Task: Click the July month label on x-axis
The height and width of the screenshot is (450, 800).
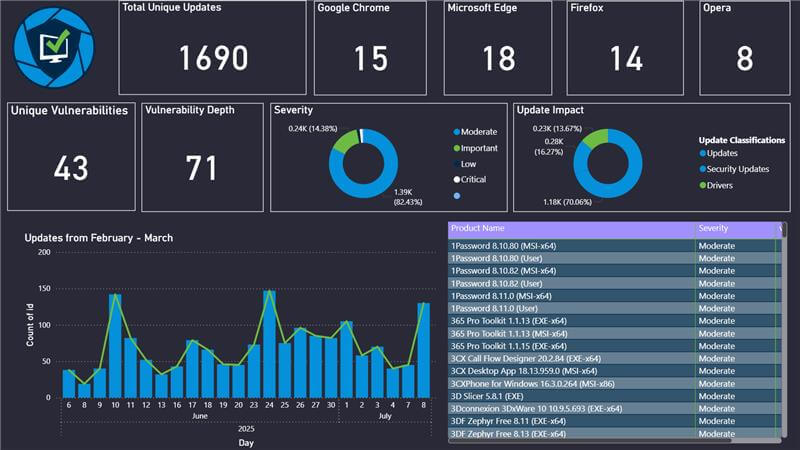Action: pyautogui.click(x=385, y=416)
